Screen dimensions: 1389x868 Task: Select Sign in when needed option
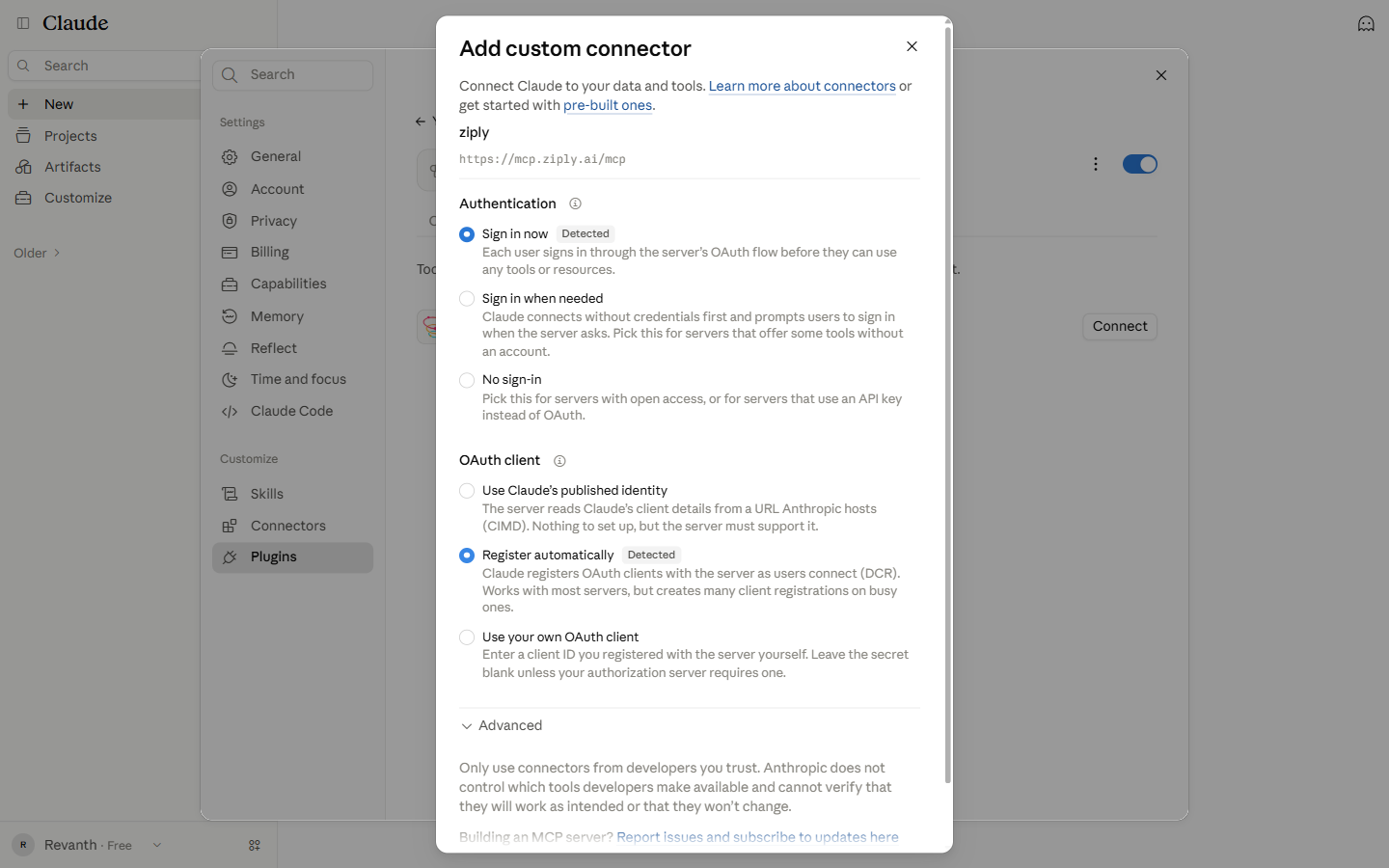(467, 299)
